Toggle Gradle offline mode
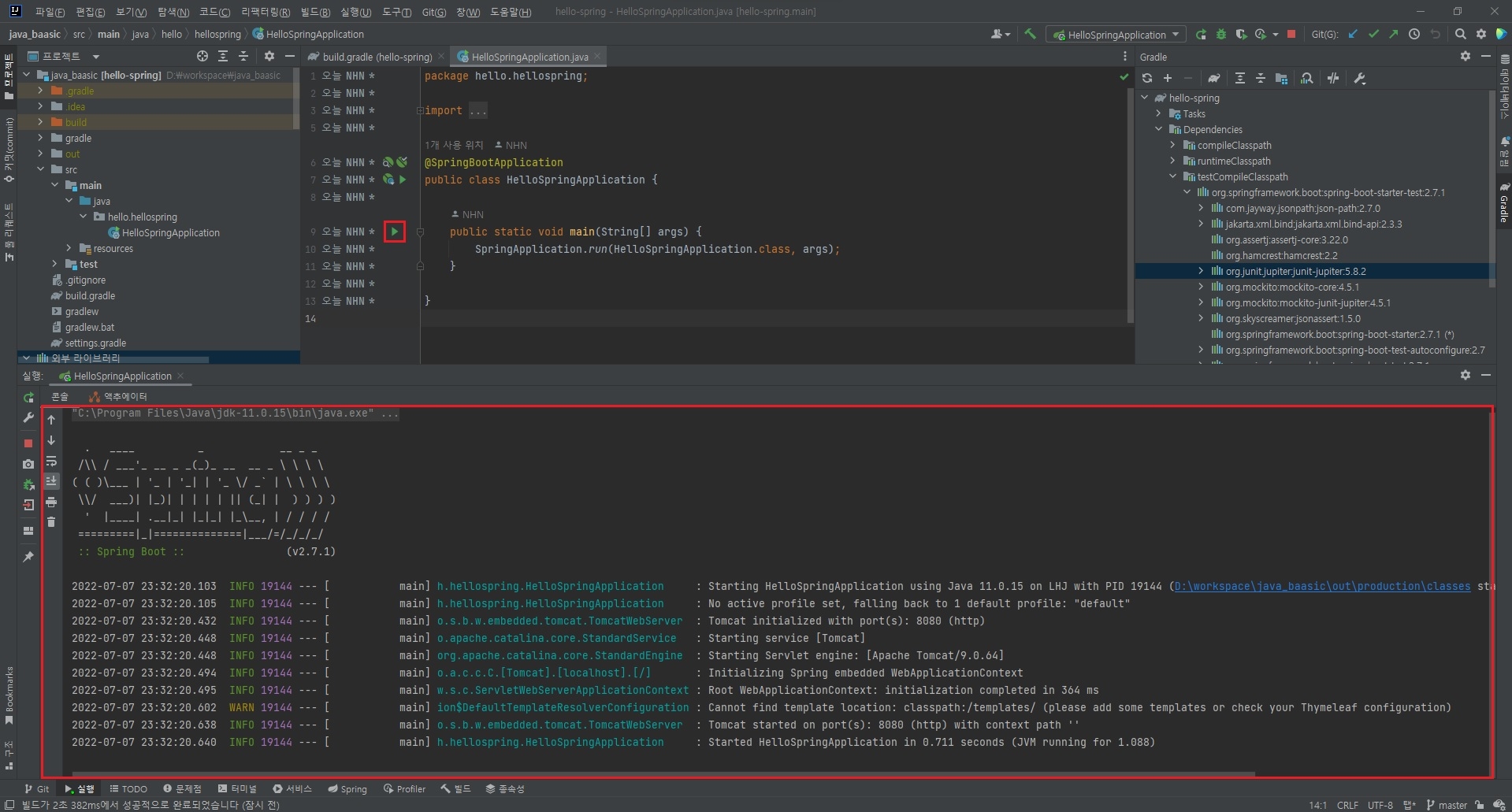This screenshot has height=812, width=1512. (x=1333, y=78)
